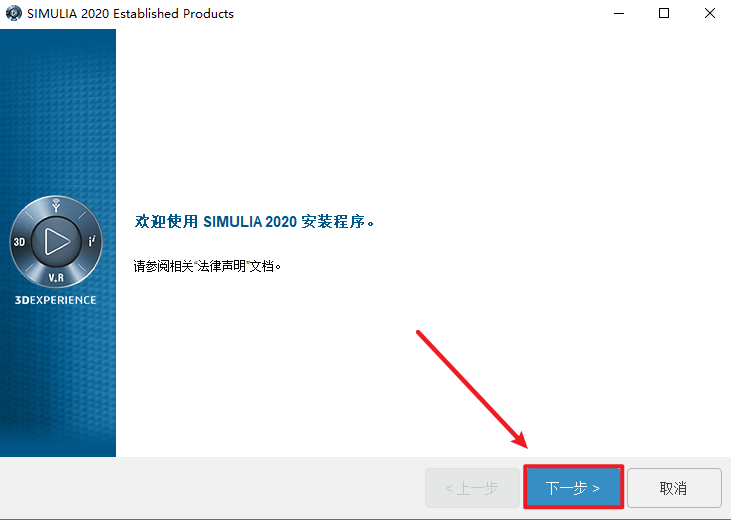Click the SIMULIA app icon in title bar

coord(14,13)
